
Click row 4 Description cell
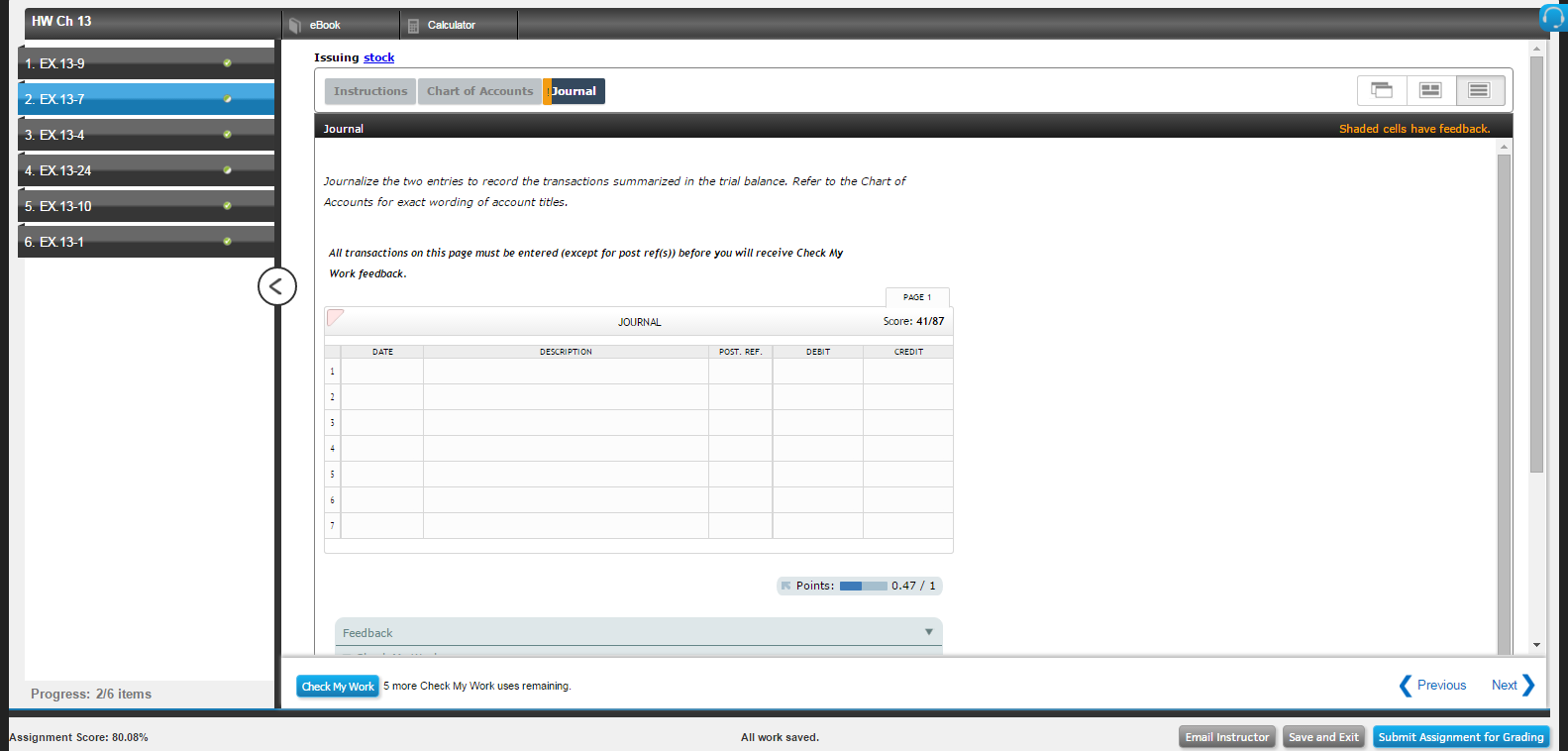click(566, 449)
